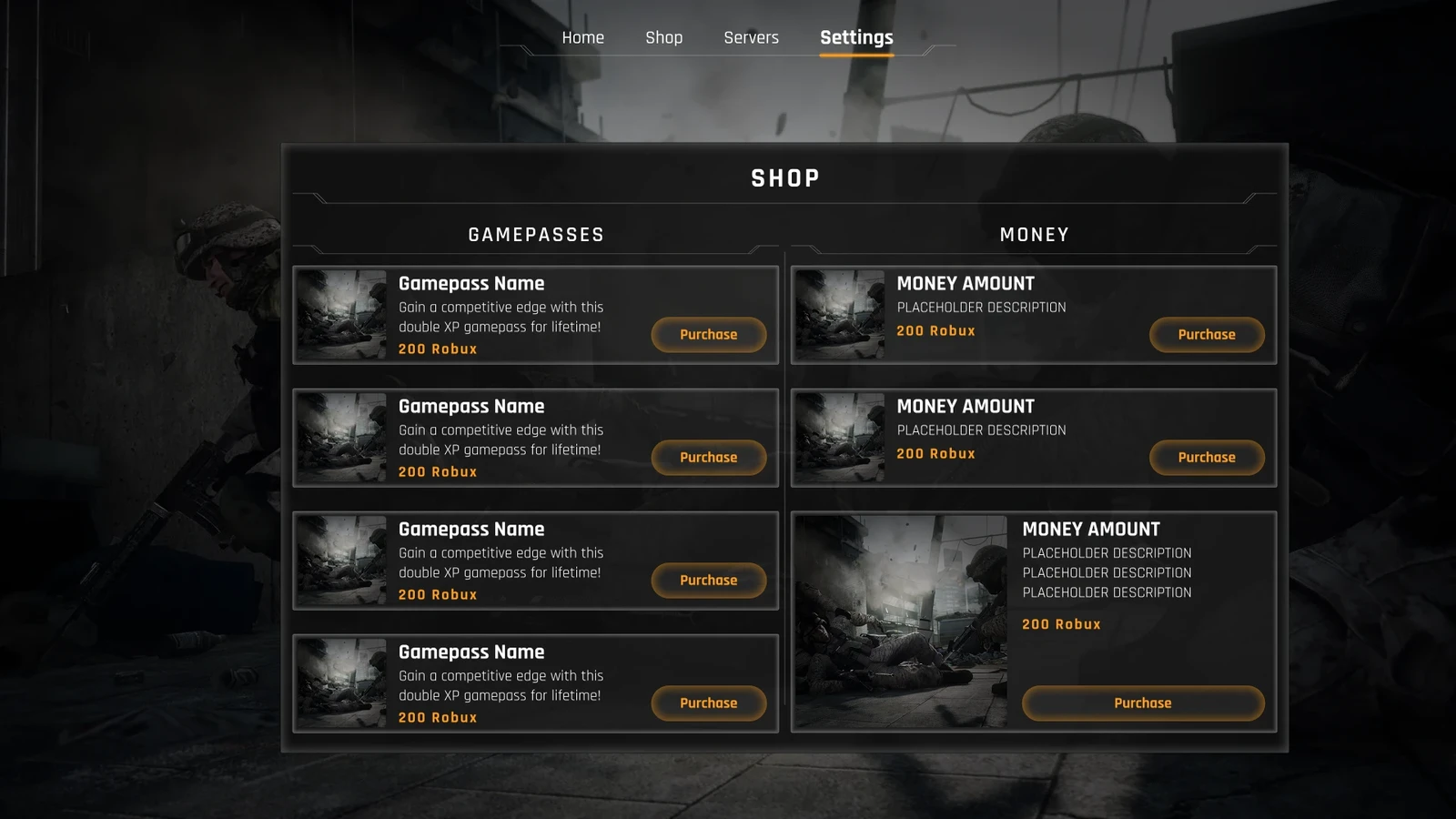Click the first money item thumbnail
This screenshot has width=1456, height=819.
point(840,315)
